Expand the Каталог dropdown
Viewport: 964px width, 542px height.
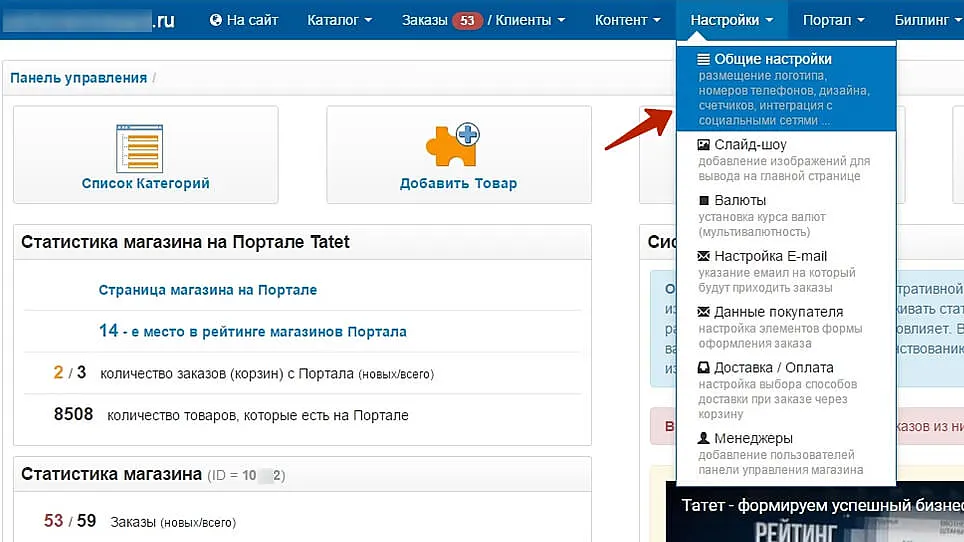point(339,20)
